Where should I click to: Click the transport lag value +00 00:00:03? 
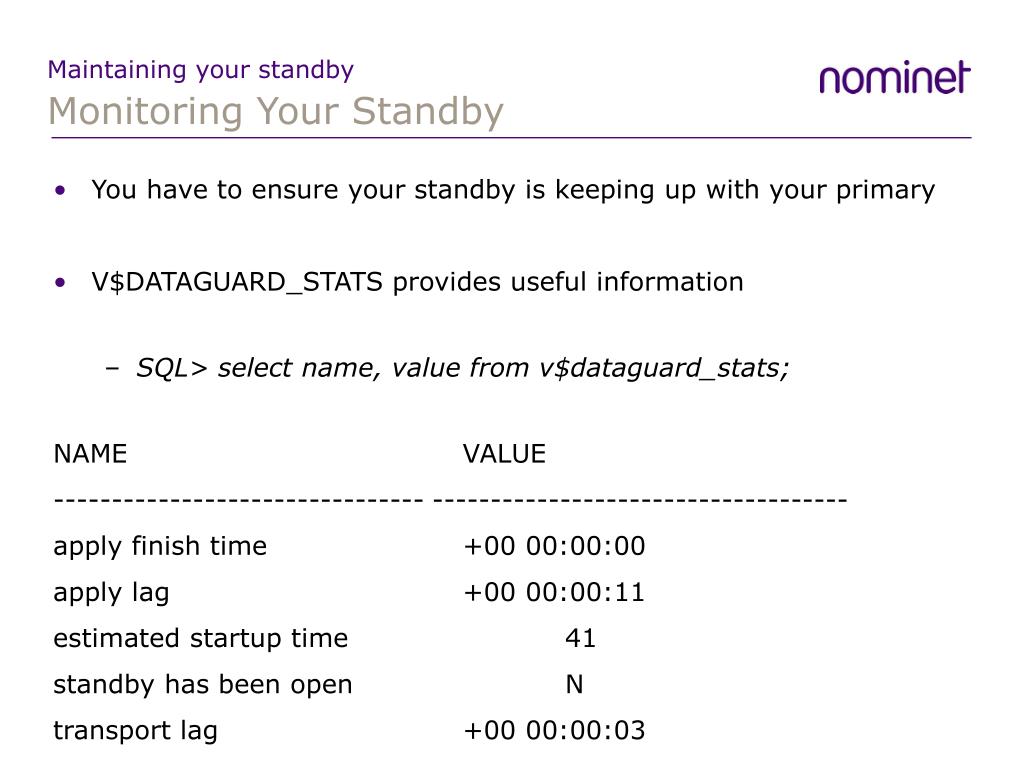coord(554,730)
